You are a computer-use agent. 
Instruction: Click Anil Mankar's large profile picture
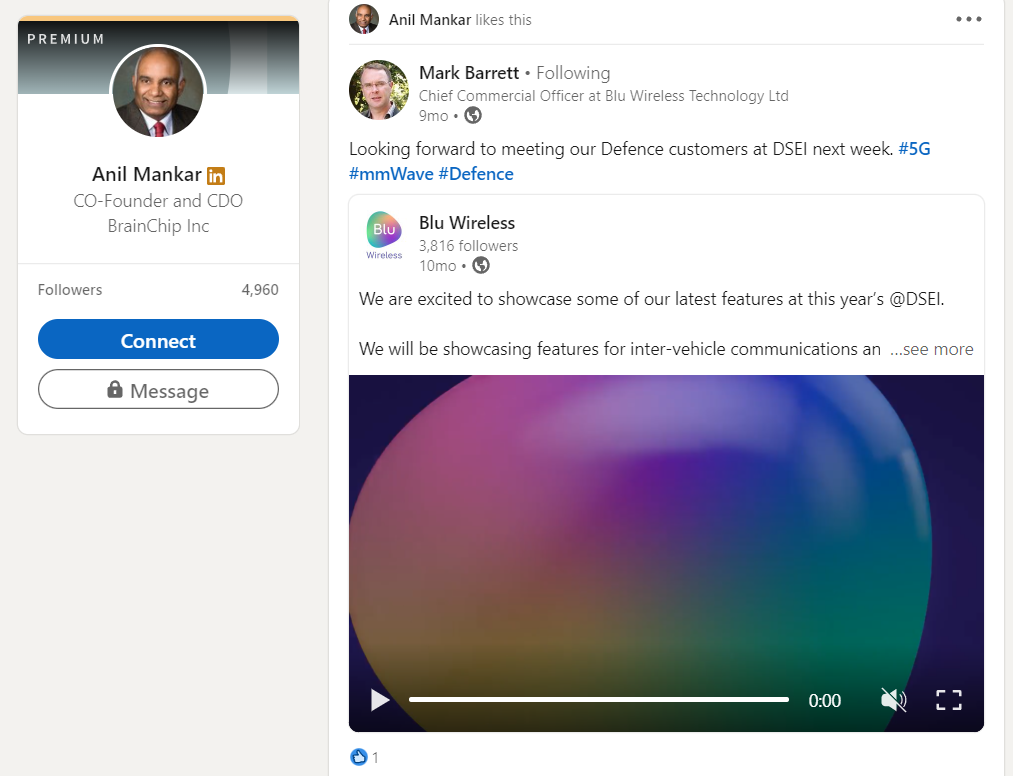pyautogui.click(x=158, y=92)
